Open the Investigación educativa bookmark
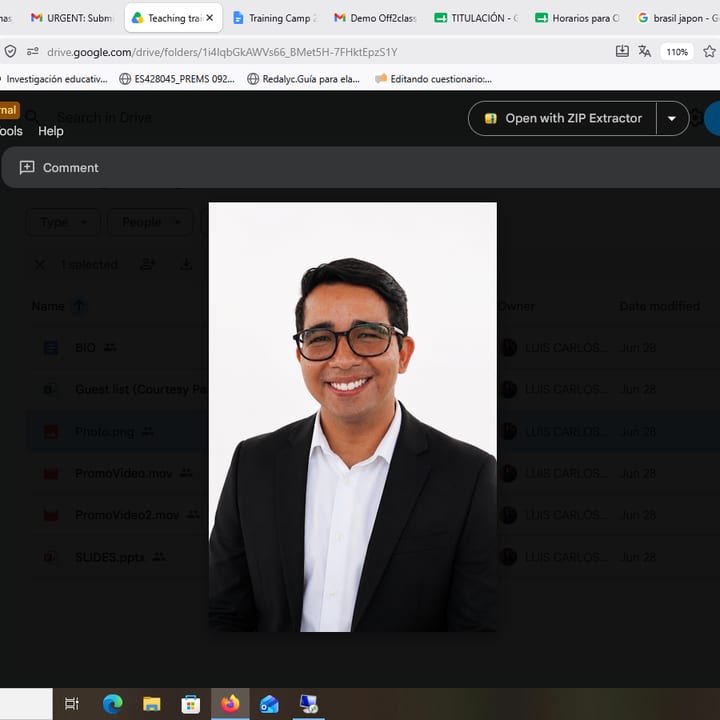This screenshot has height=720, width=720. (54, 79)
